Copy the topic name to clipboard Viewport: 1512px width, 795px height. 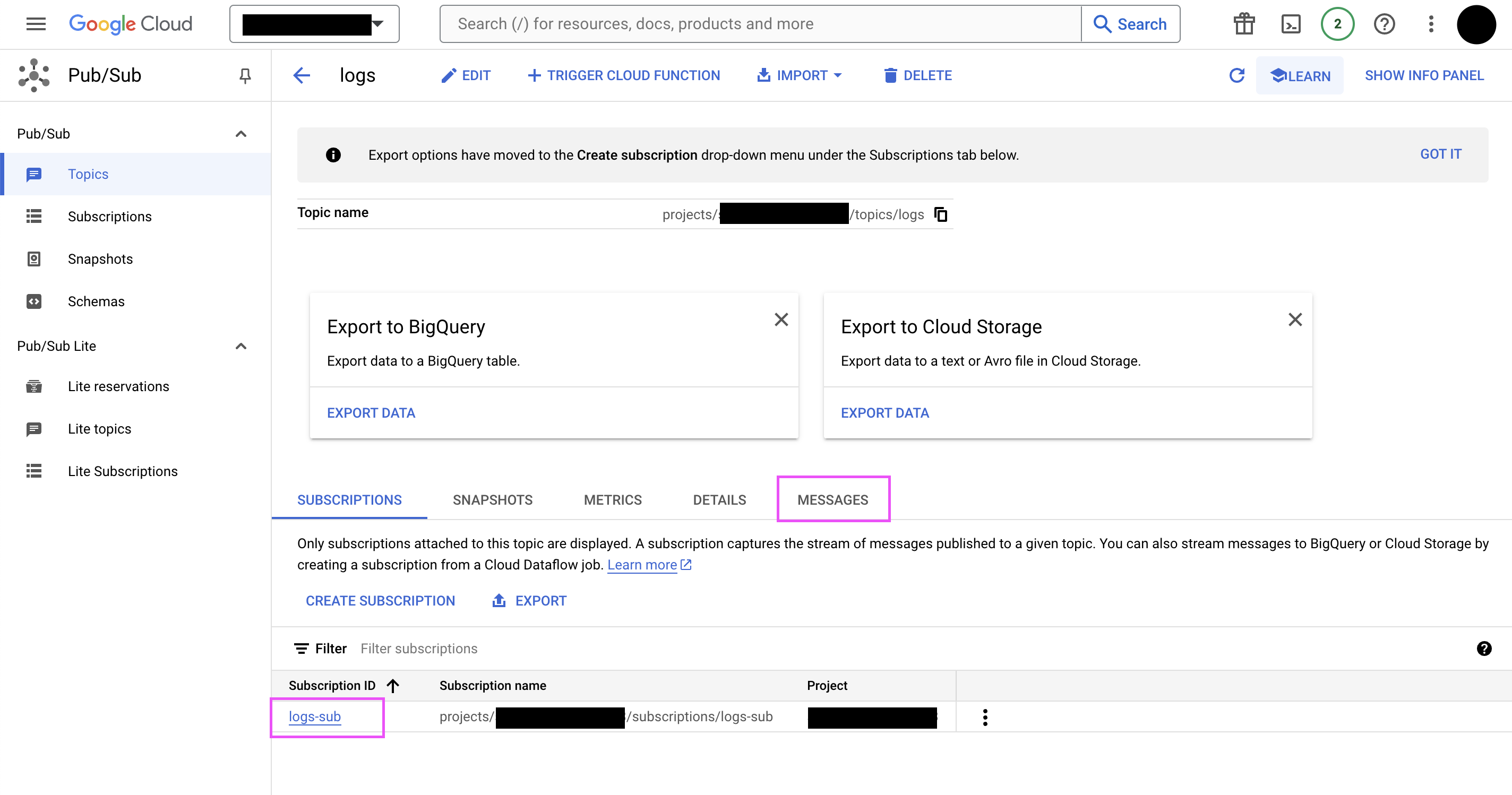click(940, 214)
